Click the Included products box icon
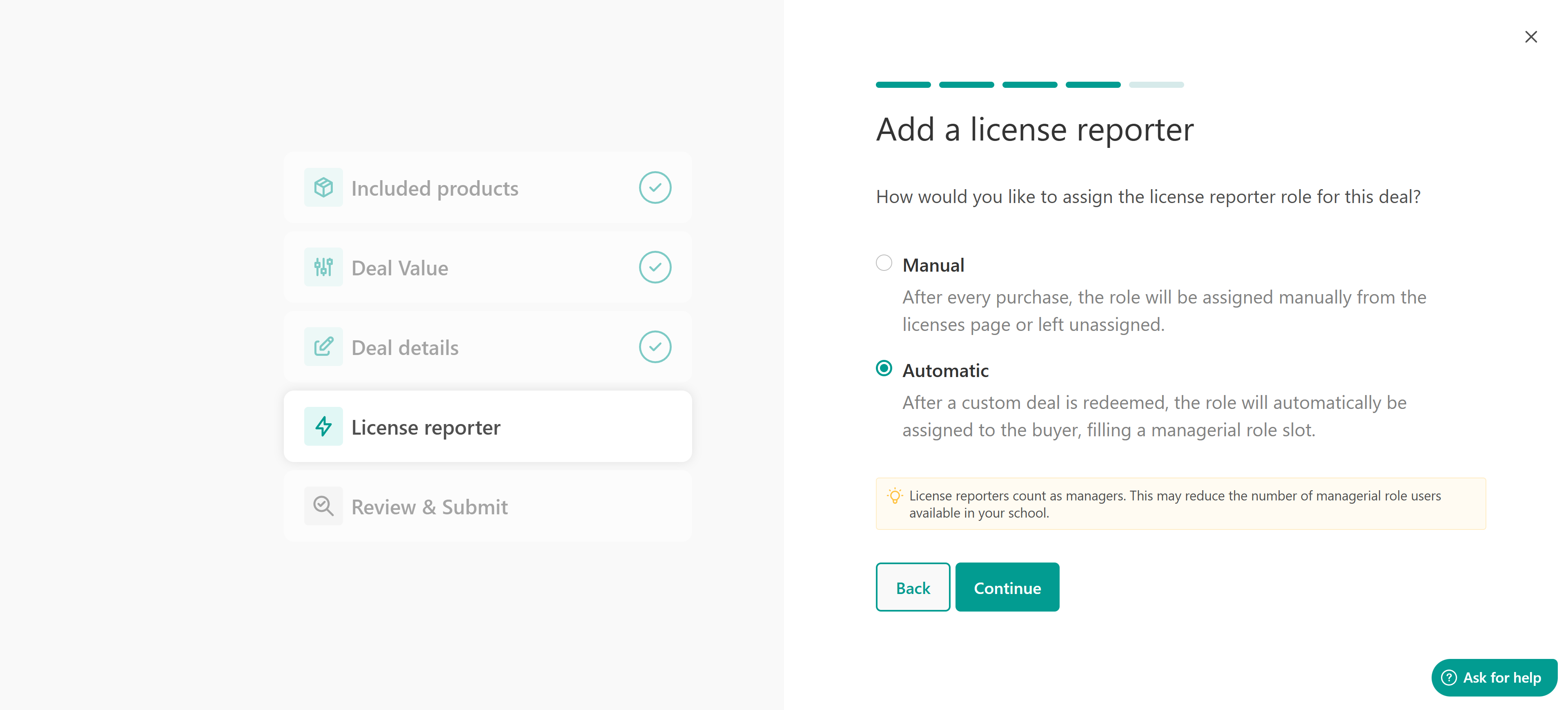The height and width of the screenshot is (710, 1568). coord(323,188)
